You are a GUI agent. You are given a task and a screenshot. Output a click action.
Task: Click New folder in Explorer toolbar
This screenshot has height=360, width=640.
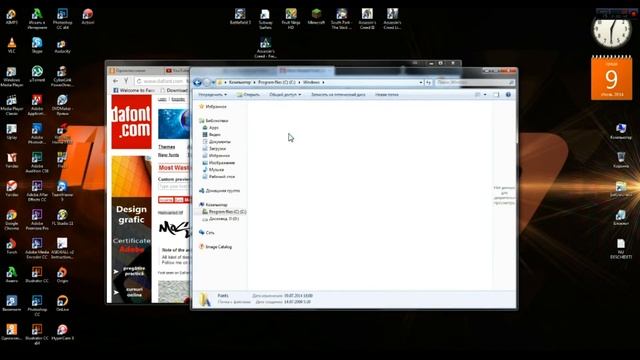tap(387, 95)
